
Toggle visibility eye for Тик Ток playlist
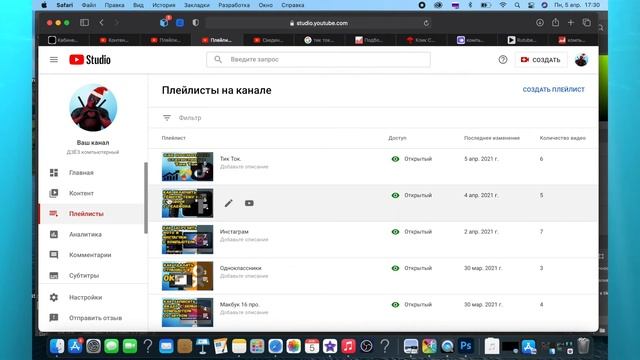(x=395, y=159)
